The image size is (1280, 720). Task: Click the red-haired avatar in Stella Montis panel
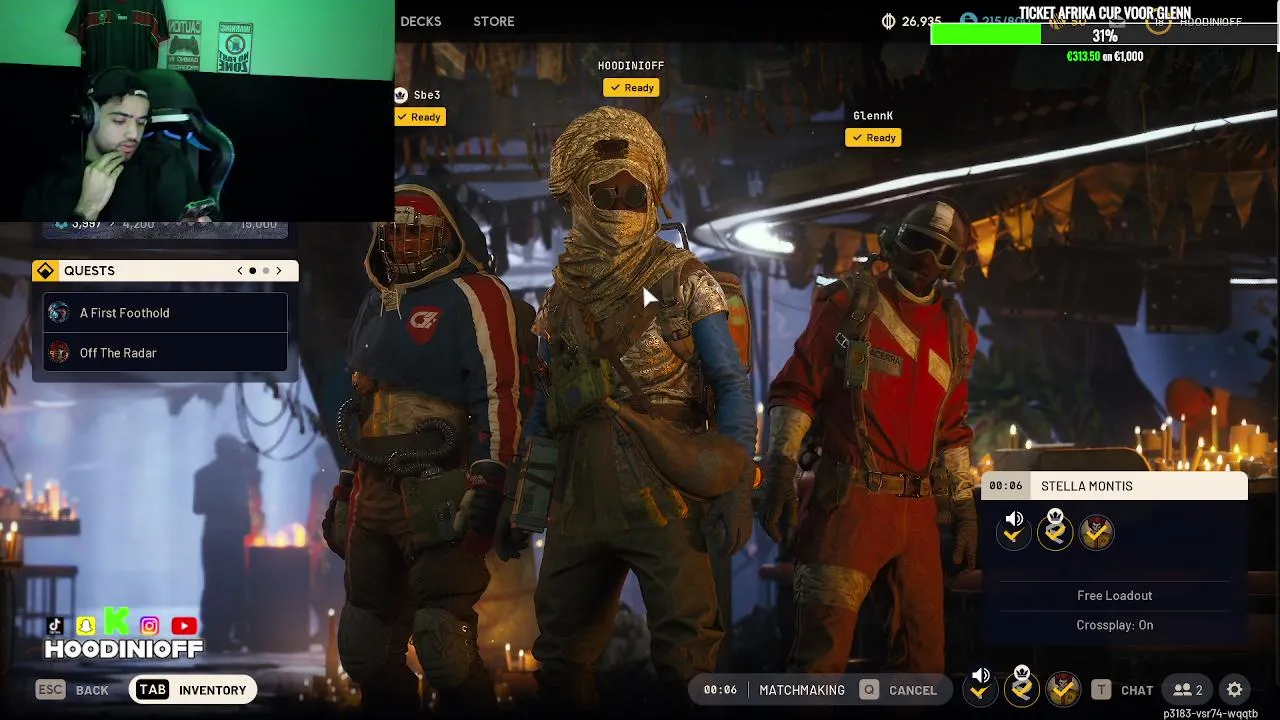(x=1096, y=532)
